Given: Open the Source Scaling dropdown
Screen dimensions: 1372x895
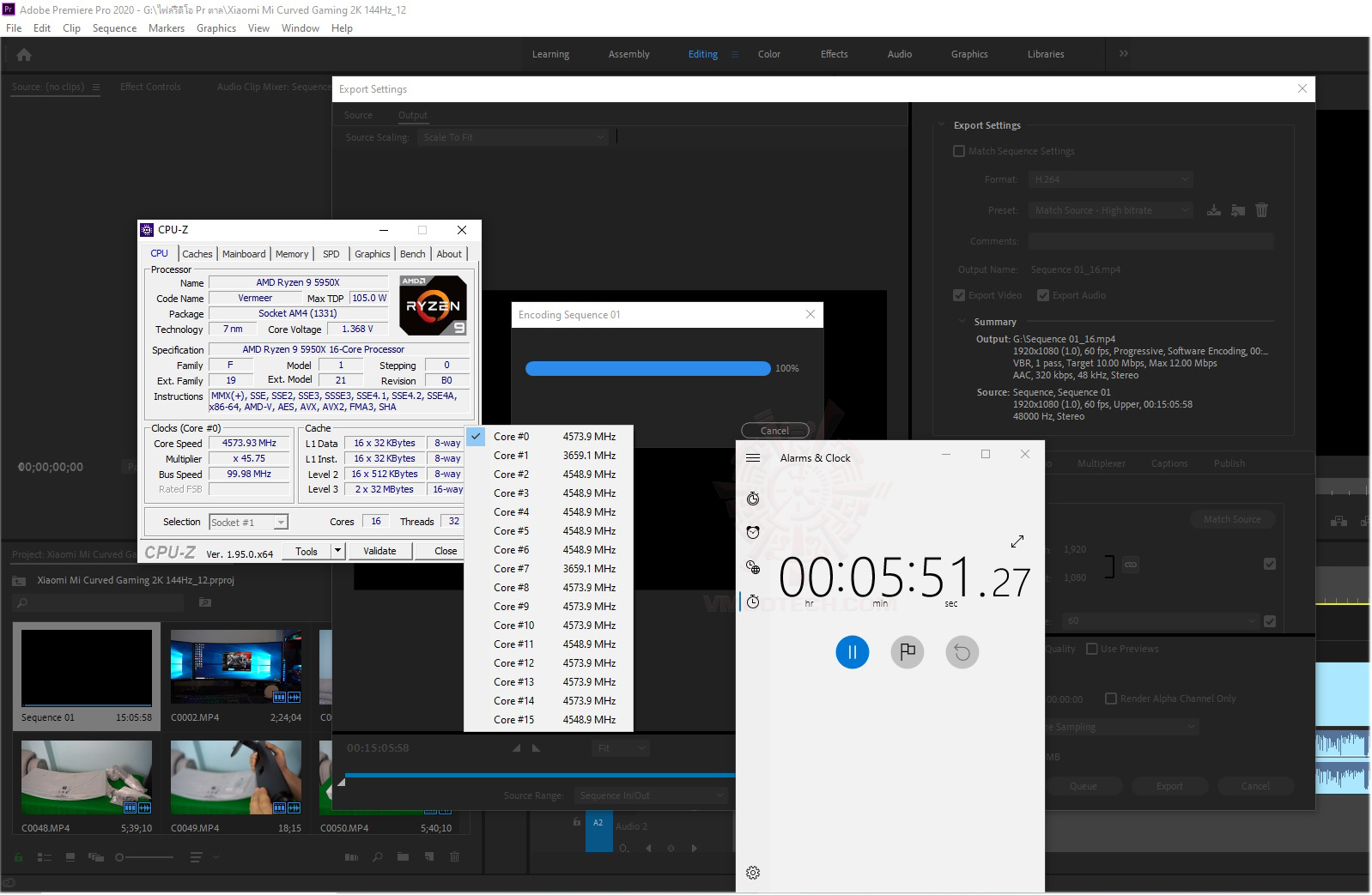Looking at the screenshot, I should tap(513, 137).
